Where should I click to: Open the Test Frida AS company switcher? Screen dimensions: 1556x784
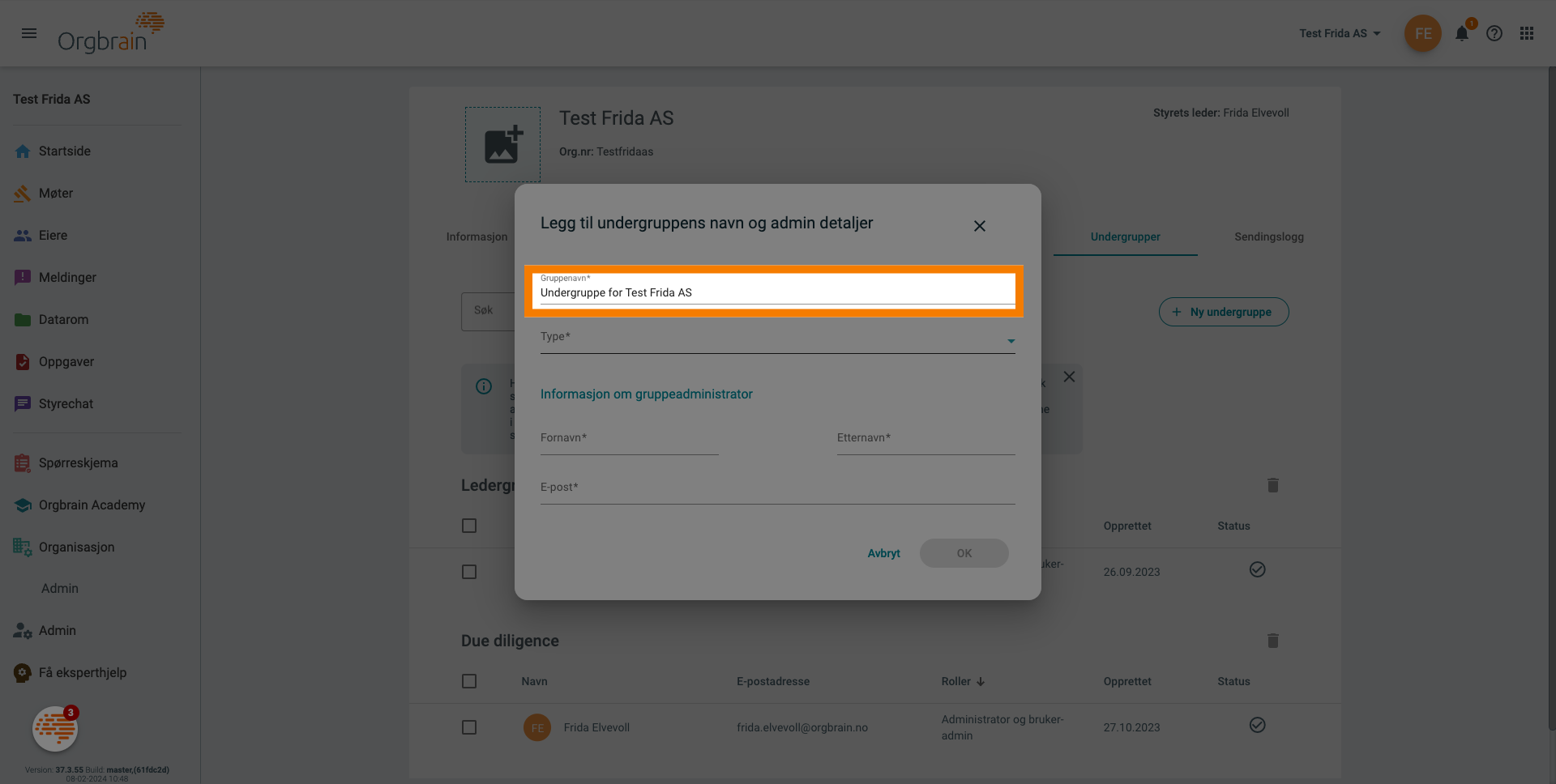pos(1340,33)
